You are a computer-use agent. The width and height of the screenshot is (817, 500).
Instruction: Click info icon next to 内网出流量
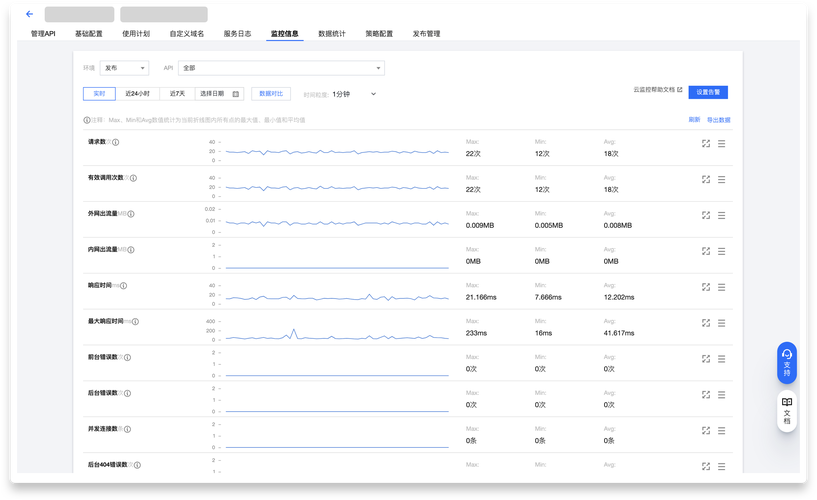pos(131,250)
